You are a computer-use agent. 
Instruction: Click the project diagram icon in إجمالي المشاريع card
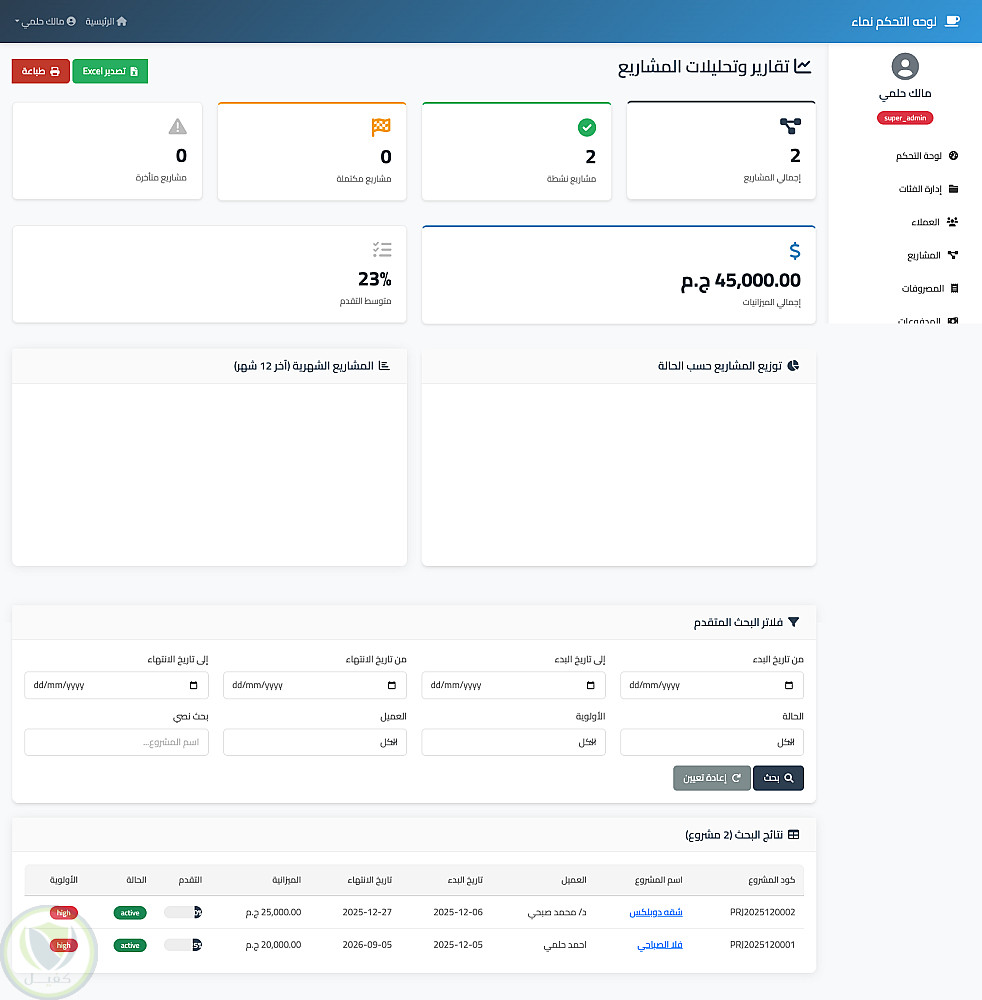791,126
